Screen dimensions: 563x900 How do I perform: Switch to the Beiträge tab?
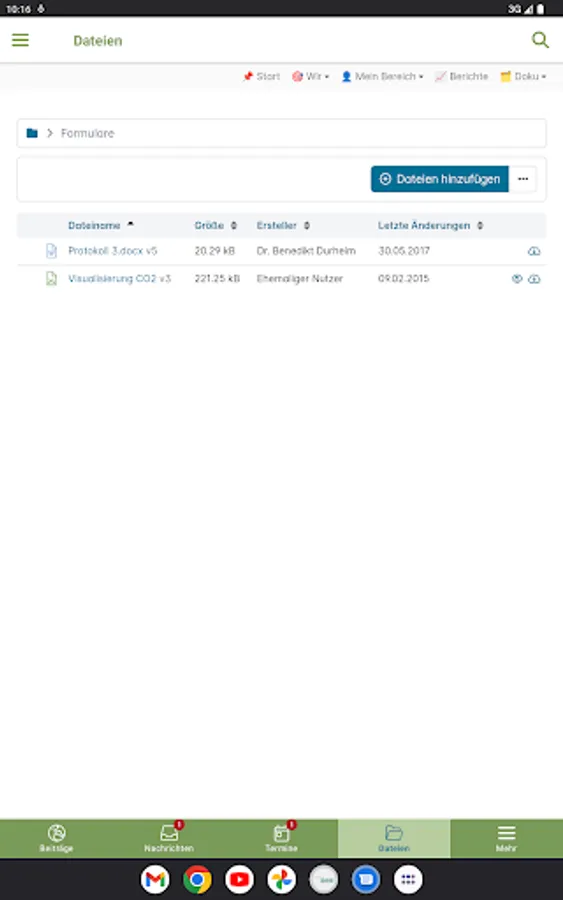click(x=56, y=839)
